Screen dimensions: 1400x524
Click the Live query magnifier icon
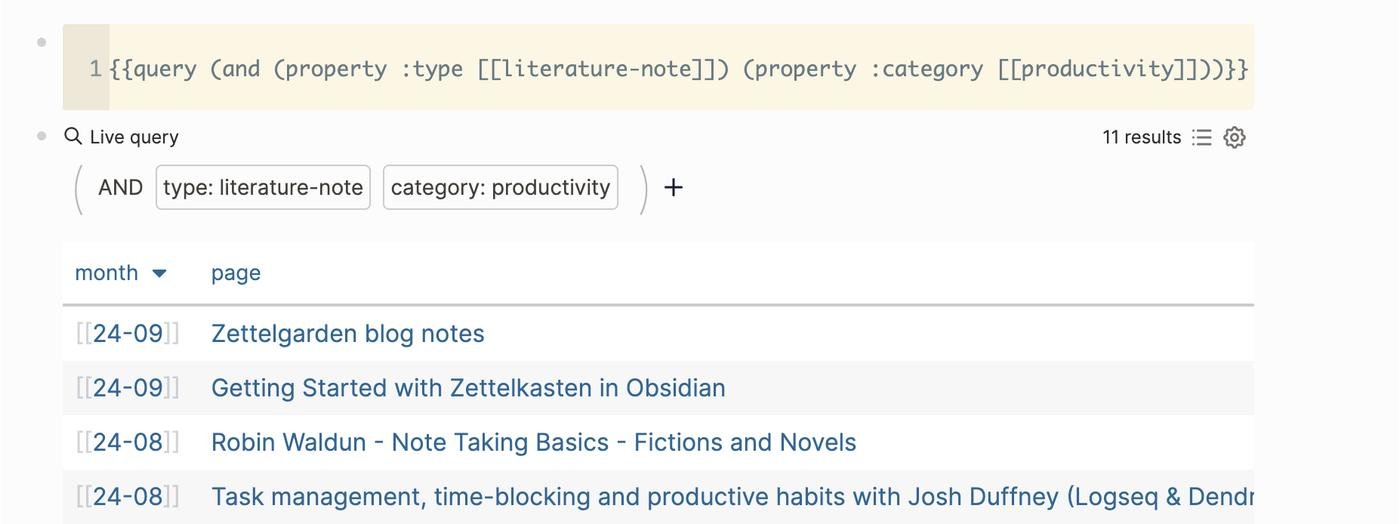pos(73,136)
